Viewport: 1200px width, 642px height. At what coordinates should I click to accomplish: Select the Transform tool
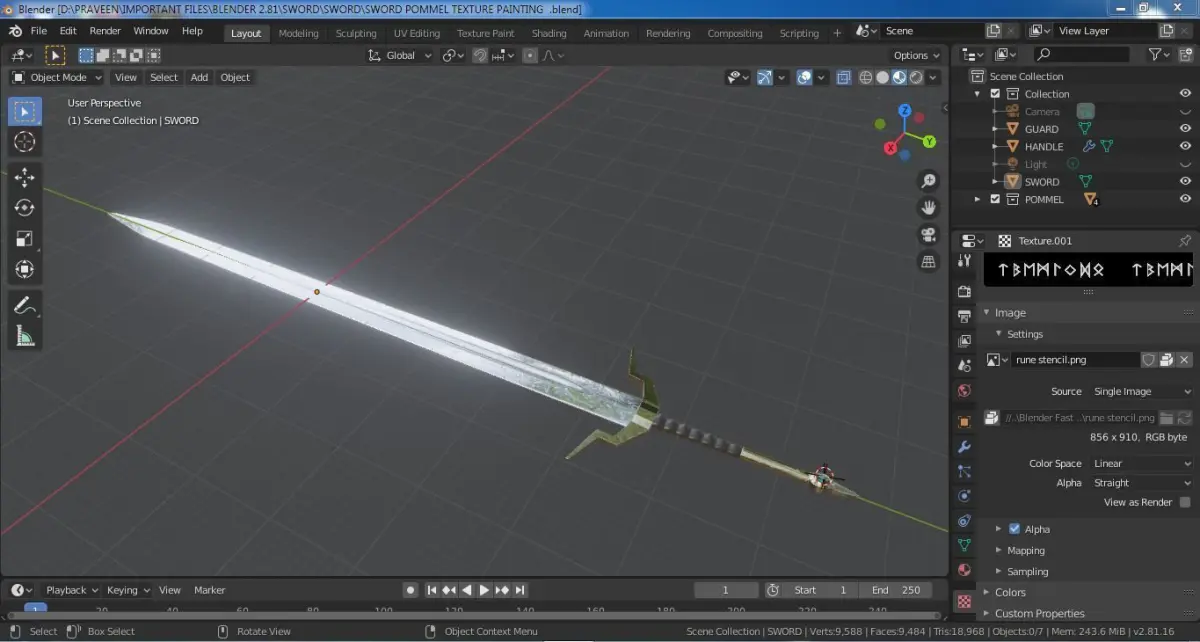25,269
